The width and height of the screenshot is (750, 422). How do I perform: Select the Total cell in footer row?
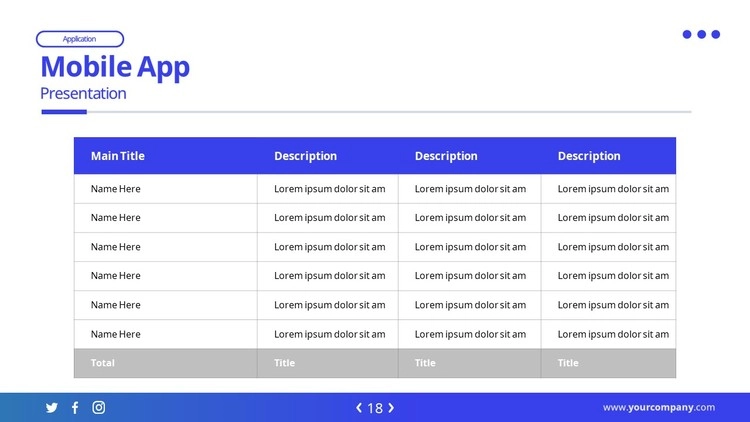point(103,363)
